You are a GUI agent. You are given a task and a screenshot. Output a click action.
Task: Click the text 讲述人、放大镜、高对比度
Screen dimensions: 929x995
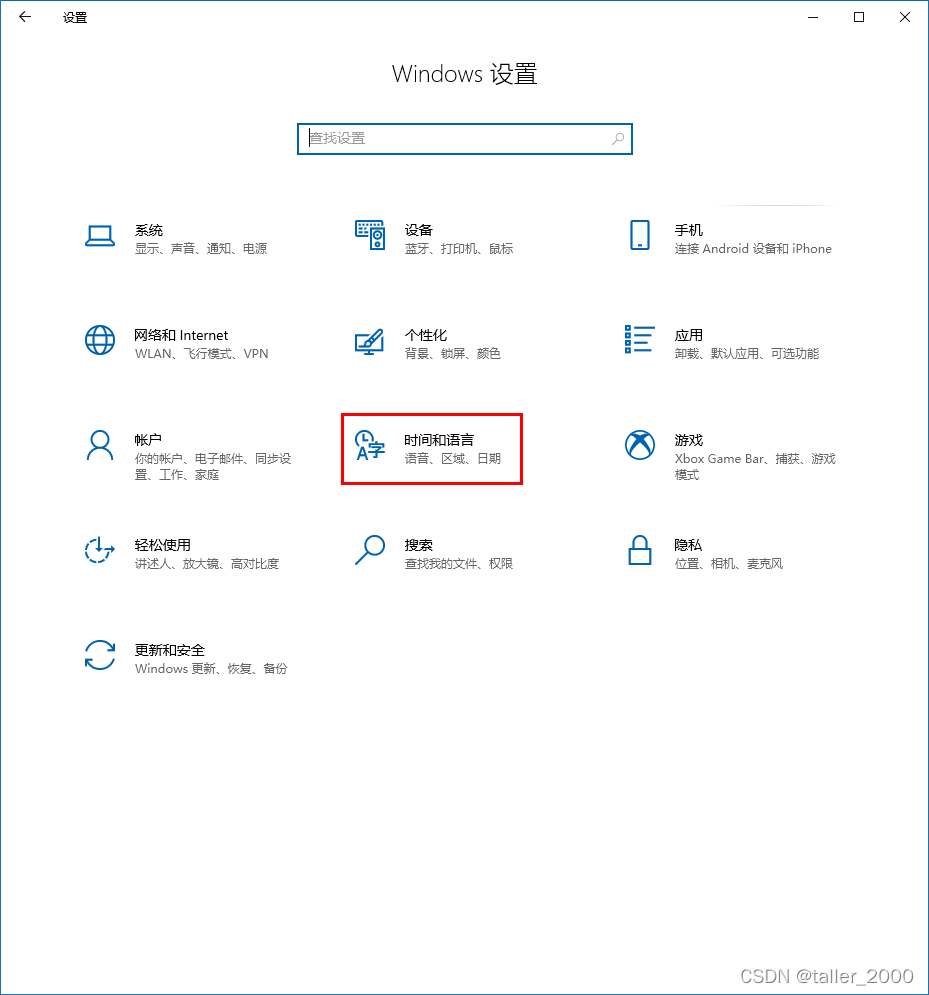207,563
